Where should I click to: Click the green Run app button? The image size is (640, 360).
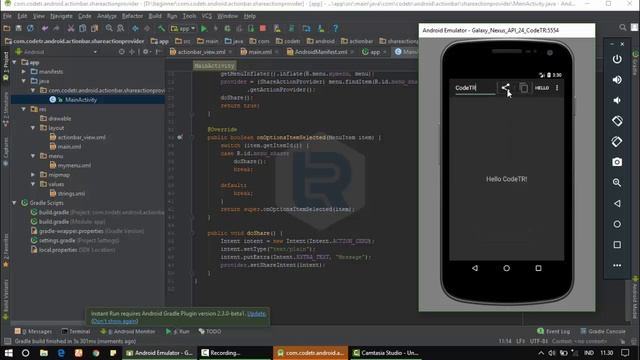[204, 29]
